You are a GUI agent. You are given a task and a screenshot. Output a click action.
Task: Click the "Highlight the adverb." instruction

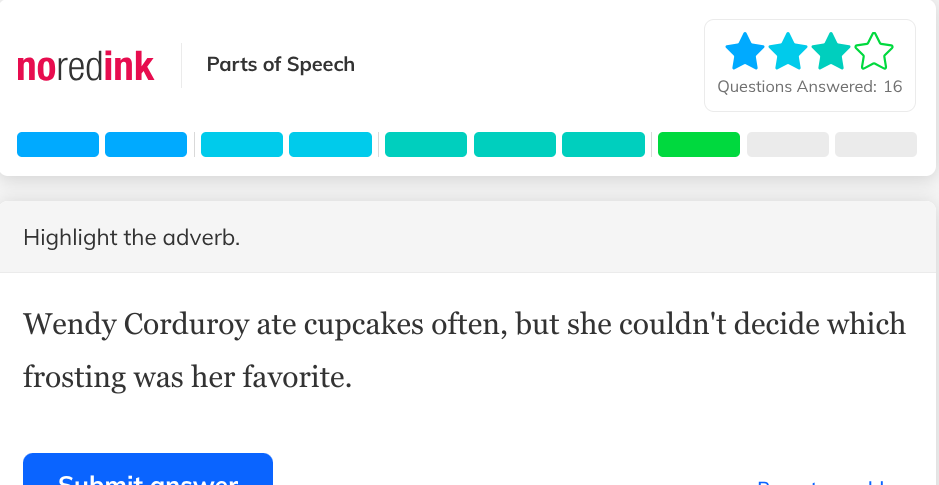click(x=131, y=238)
